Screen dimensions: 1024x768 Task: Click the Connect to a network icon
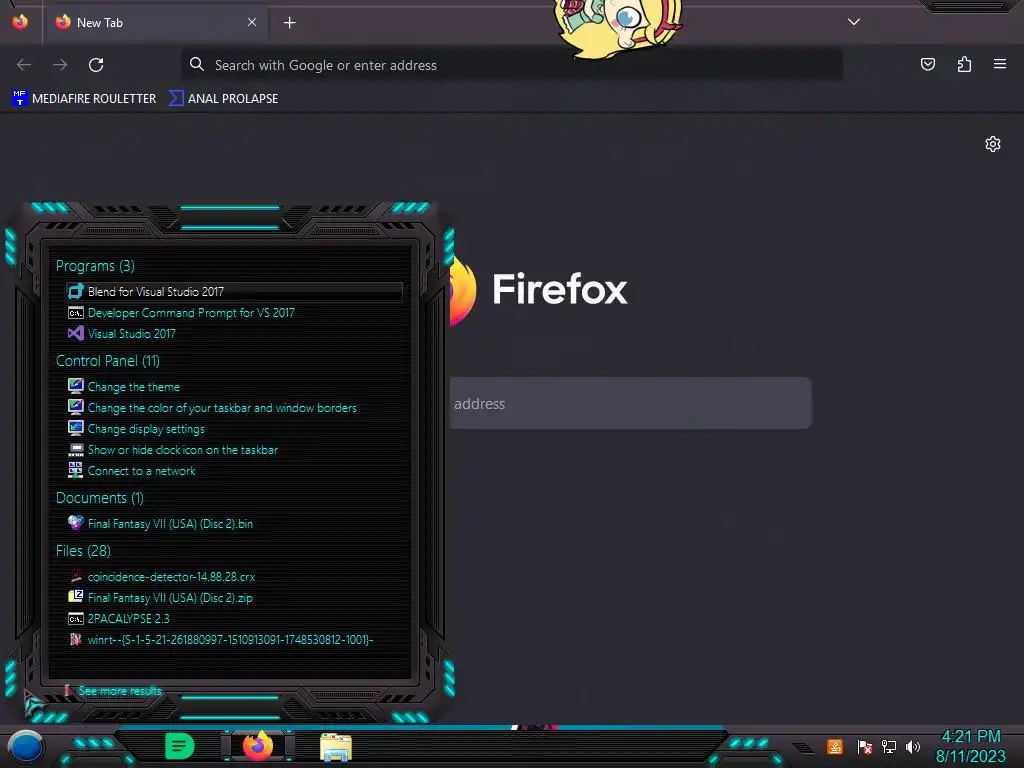(x=76, y=470)
